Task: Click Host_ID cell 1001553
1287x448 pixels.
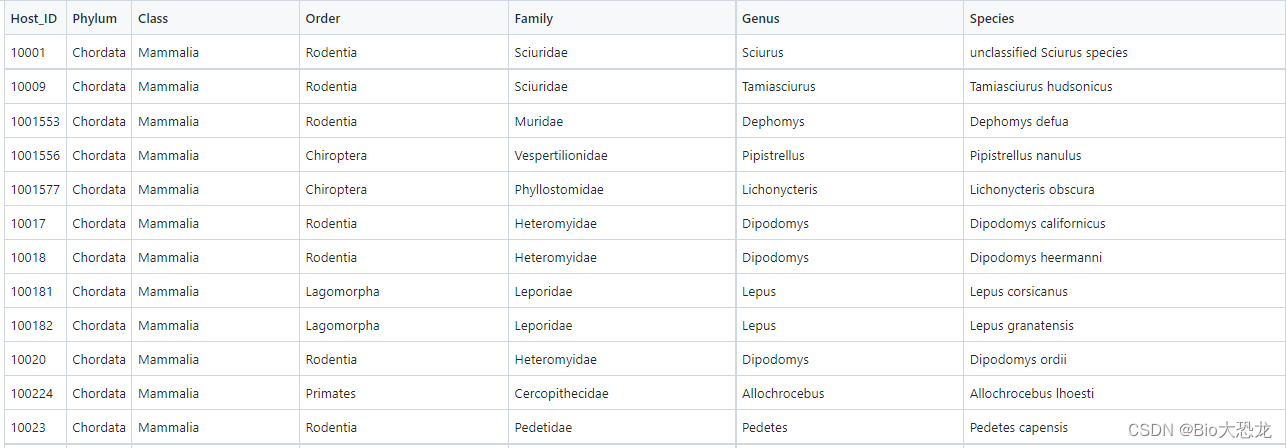Action: pyautogui.click(x=34, y=121)
